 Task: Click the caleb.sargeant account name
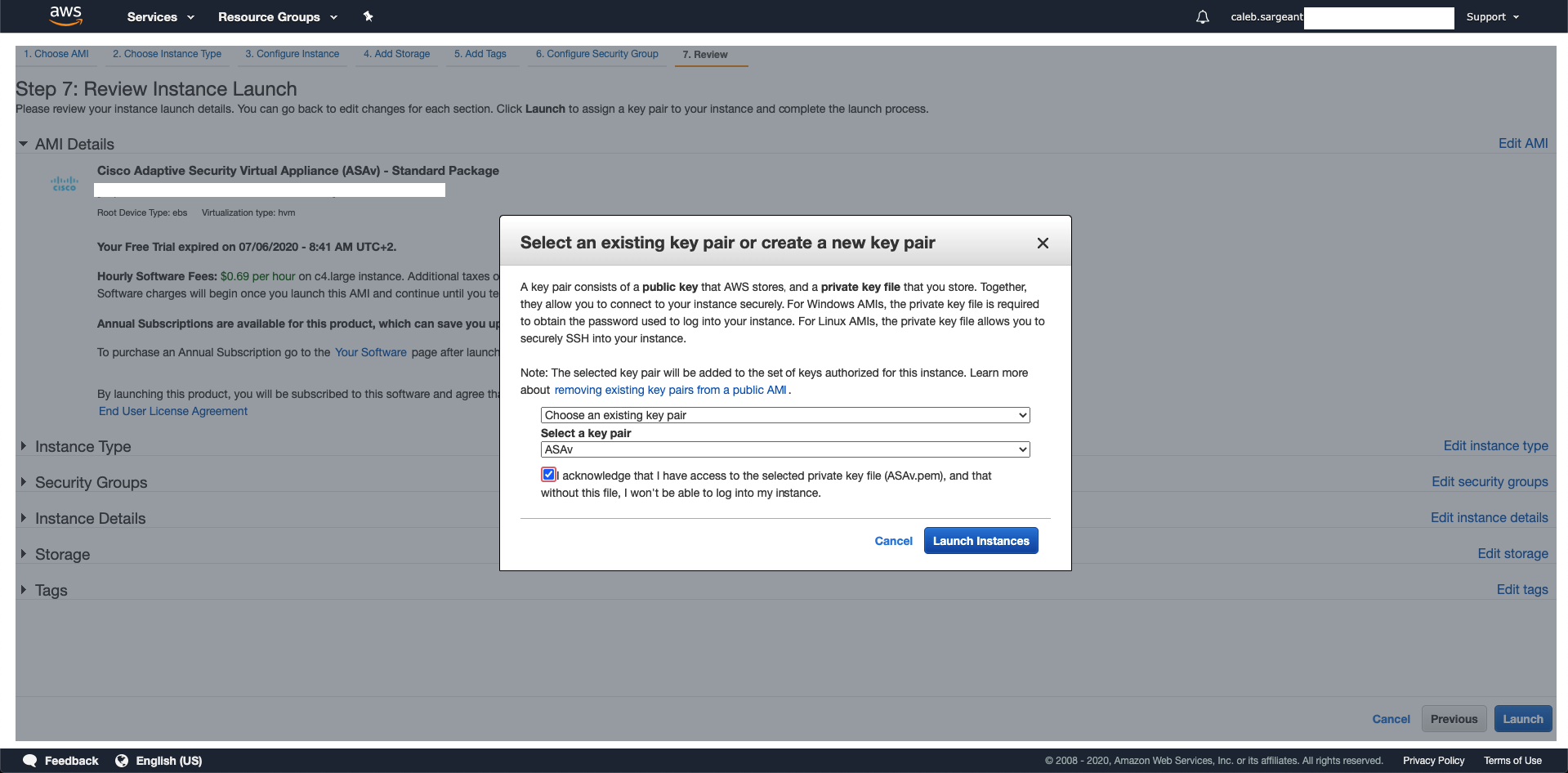[x=1266, y=17]
